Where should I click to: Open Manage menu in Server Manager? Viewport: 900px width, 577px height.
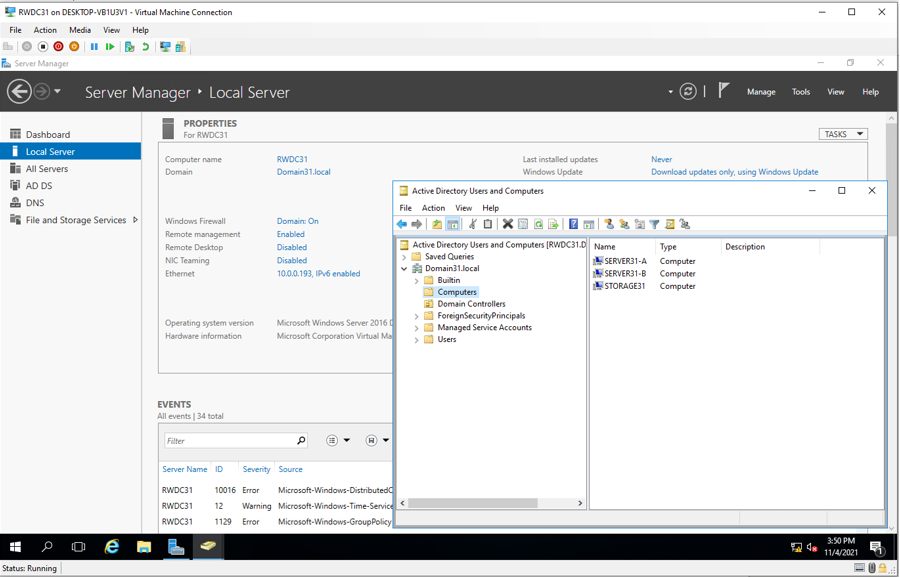[x=761, y=91]
